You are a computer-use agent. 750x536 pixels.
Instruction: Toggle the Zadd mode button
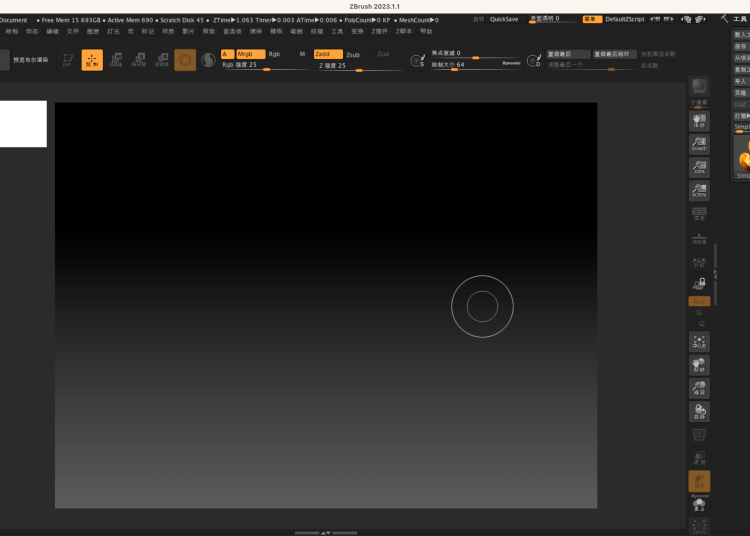(x=327, y=54)
